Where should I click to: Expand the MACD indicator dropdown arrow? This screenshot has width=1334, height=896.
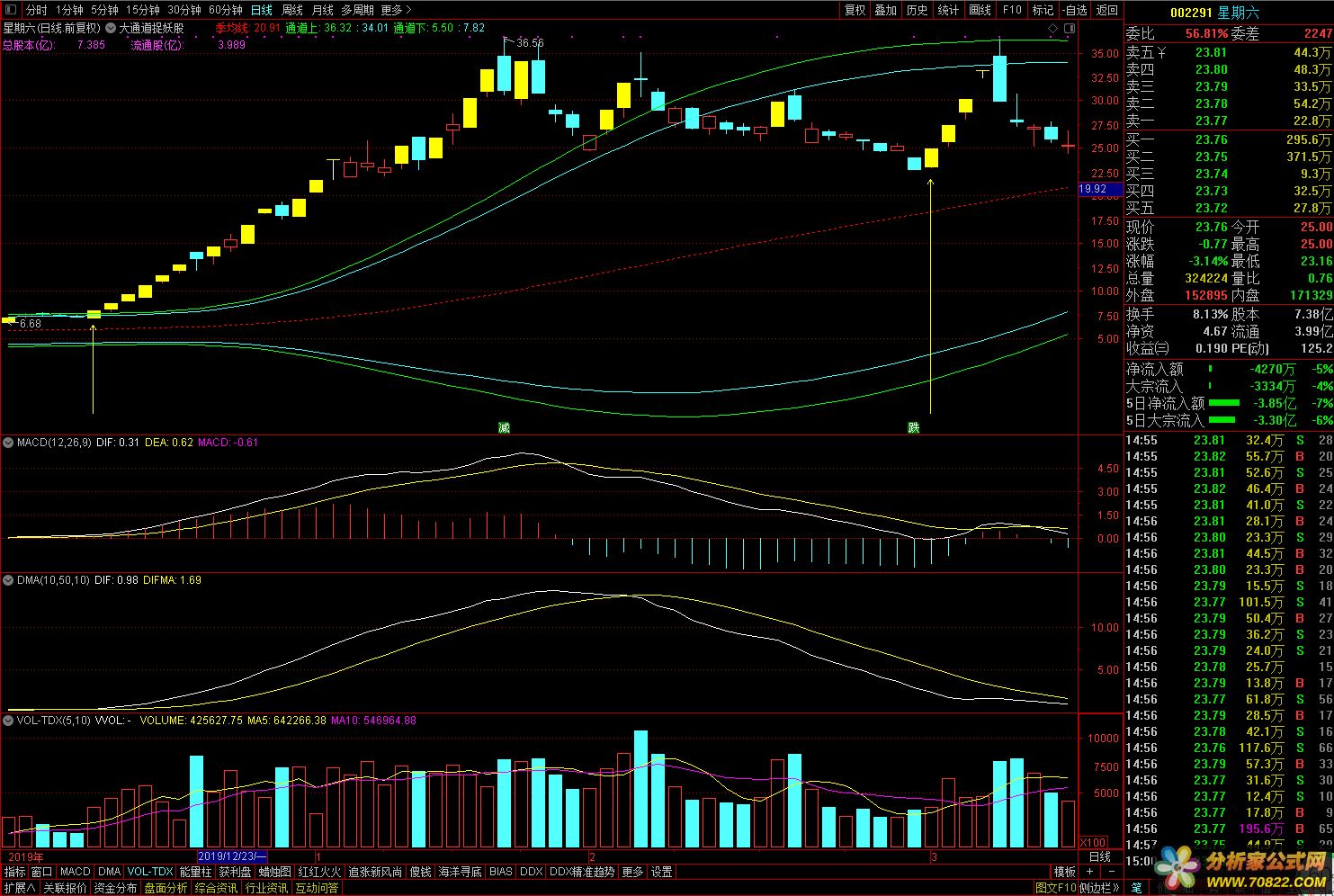coord(9,443)
